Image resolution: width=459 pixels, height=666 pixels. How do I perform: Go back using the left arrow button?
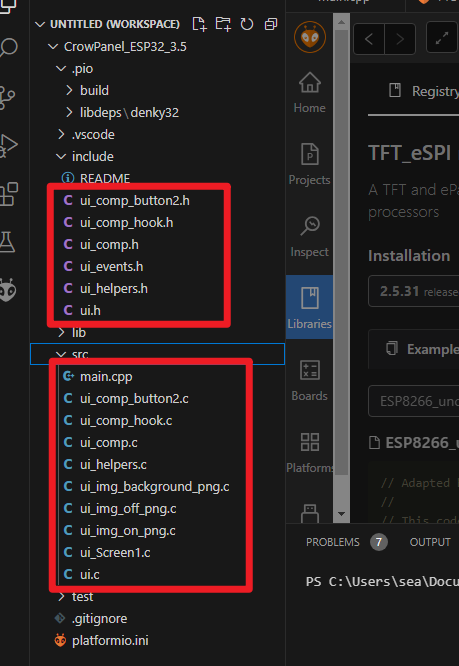click(369, 39)
